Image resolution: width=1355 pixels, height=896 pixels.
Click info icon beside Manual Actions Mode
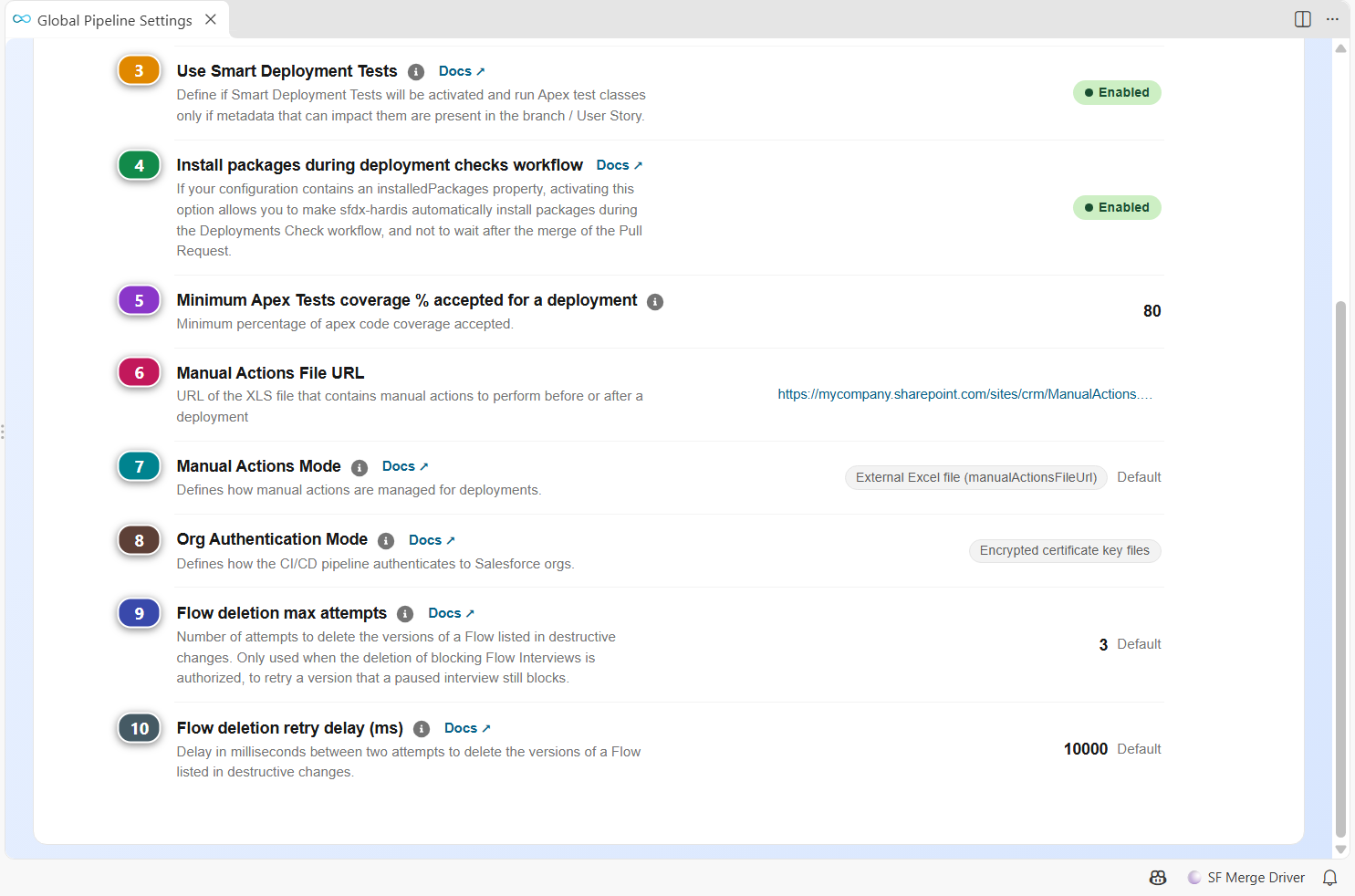pos(360,468)
